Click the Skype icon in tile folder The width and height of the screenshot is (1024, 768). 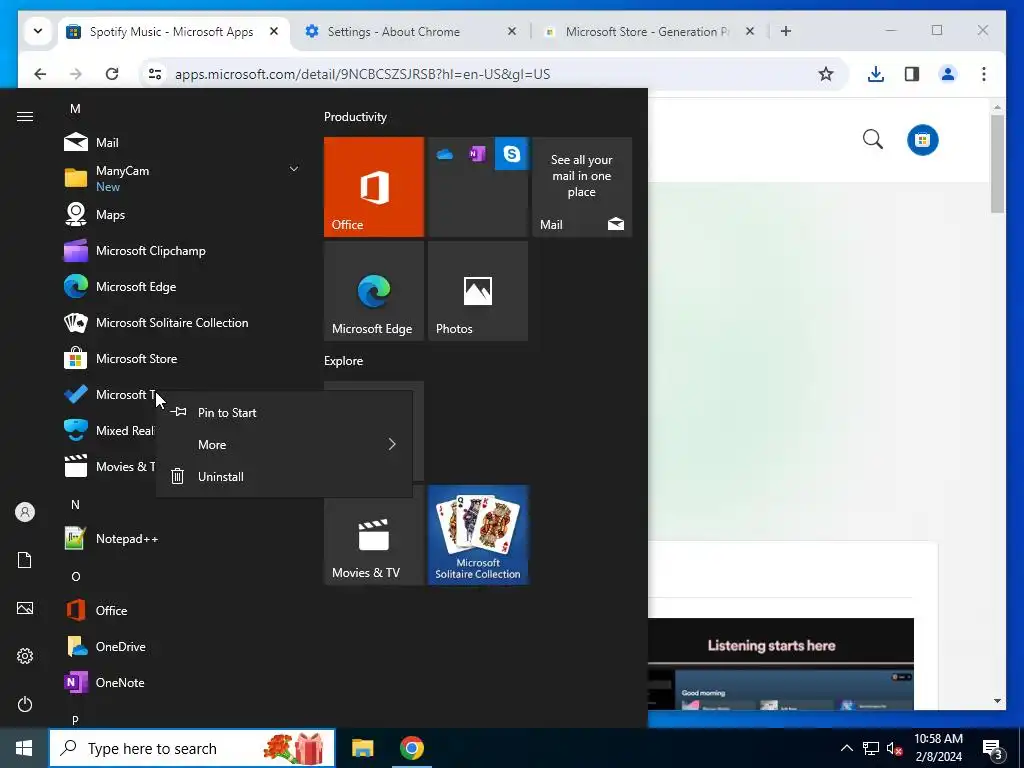[x=511, y=153]
